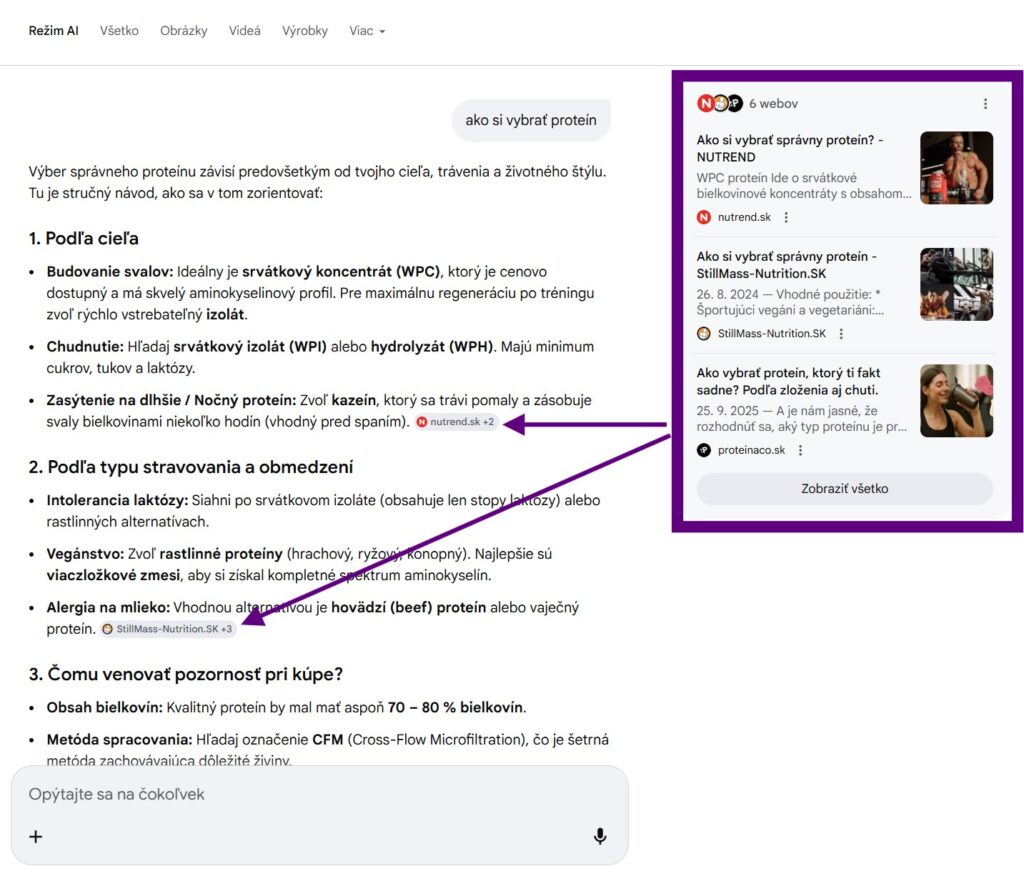Viewport: 1024px width, 876px height.
Task: Open the StillMass-Nutrition.SK article title link
Action: (786, 265)
